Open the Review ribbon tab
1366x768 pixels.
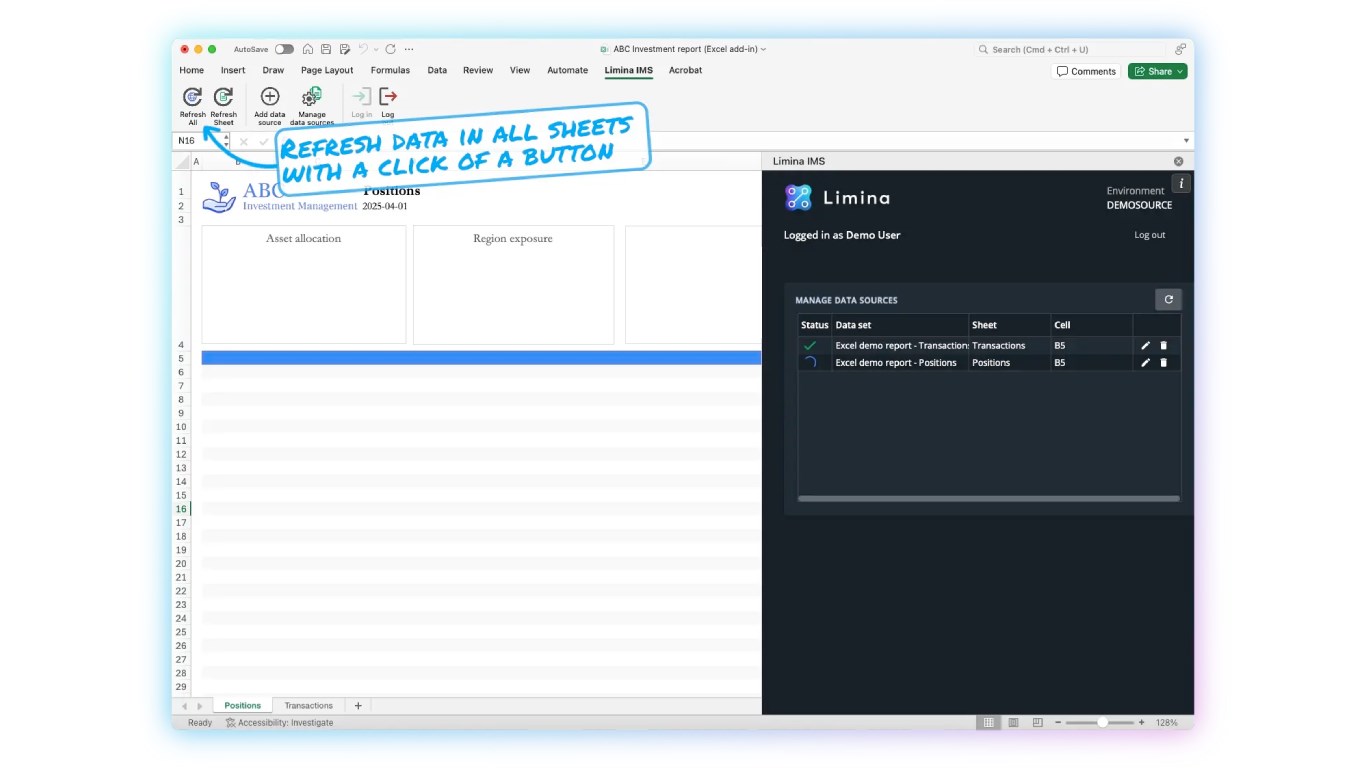coord(478,70)
